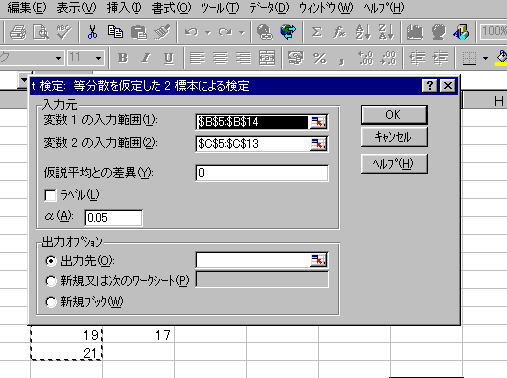Select 新規又は次のワークシート radio option
Screen dimensions: 507x378
coord(50,281)
